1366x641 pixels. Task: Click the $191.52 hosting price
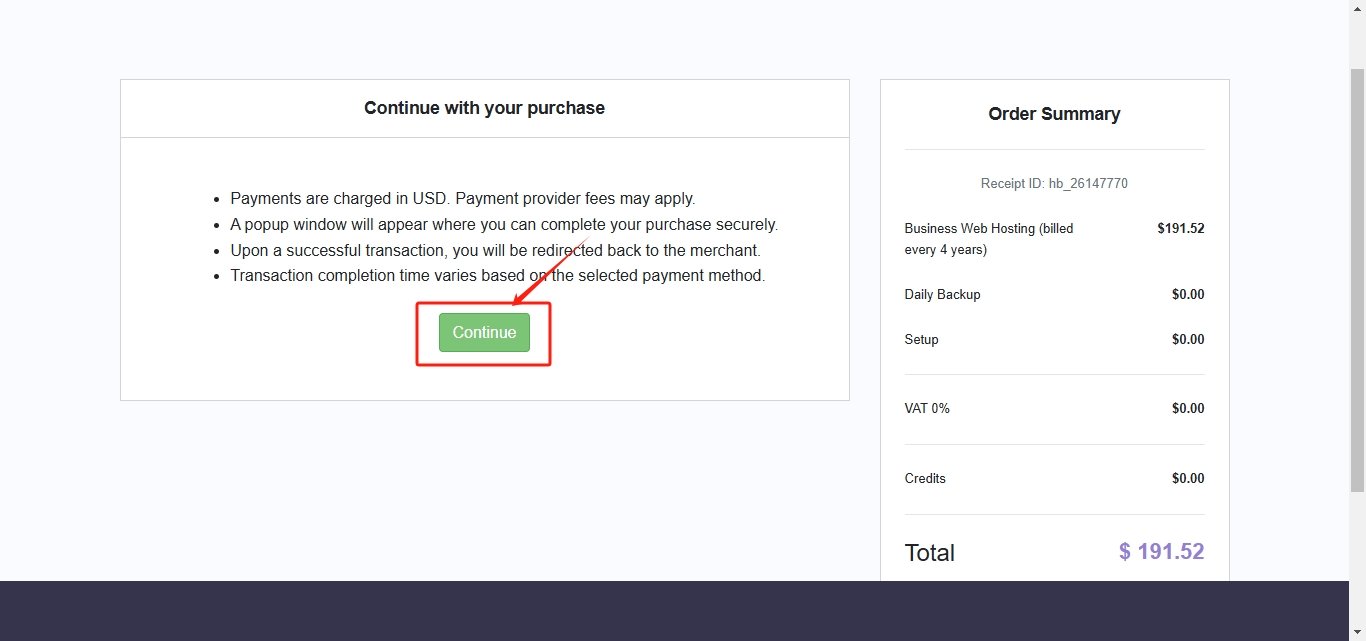[1180, 228]
